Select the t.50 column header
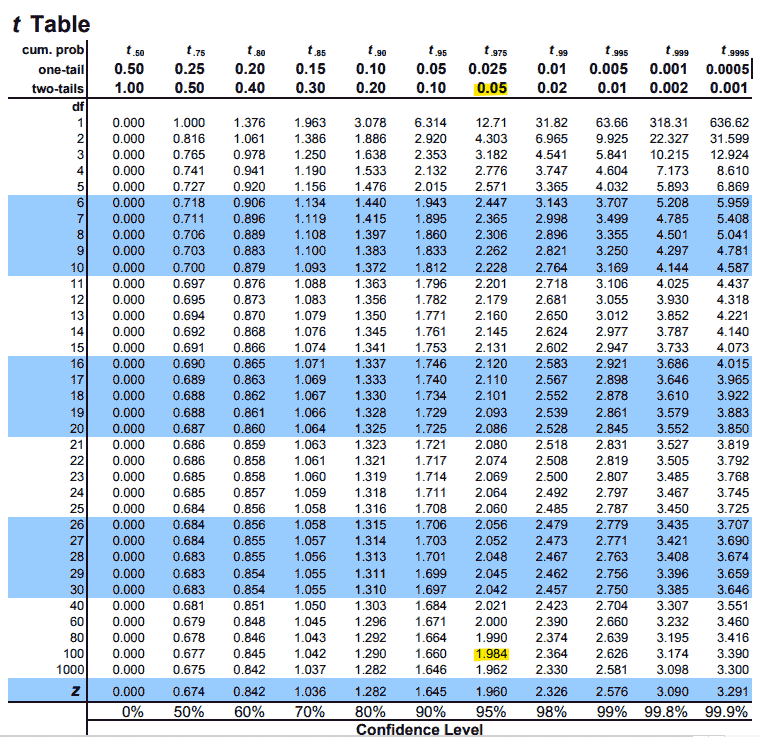The image size is (761, 737). click(x=135, y=50)
